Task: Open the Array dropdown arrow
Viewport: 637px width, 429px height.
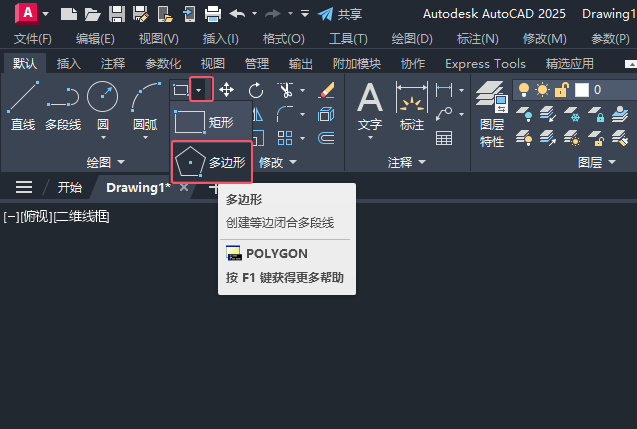Action: pyautogui.click(x=302, y=138)
